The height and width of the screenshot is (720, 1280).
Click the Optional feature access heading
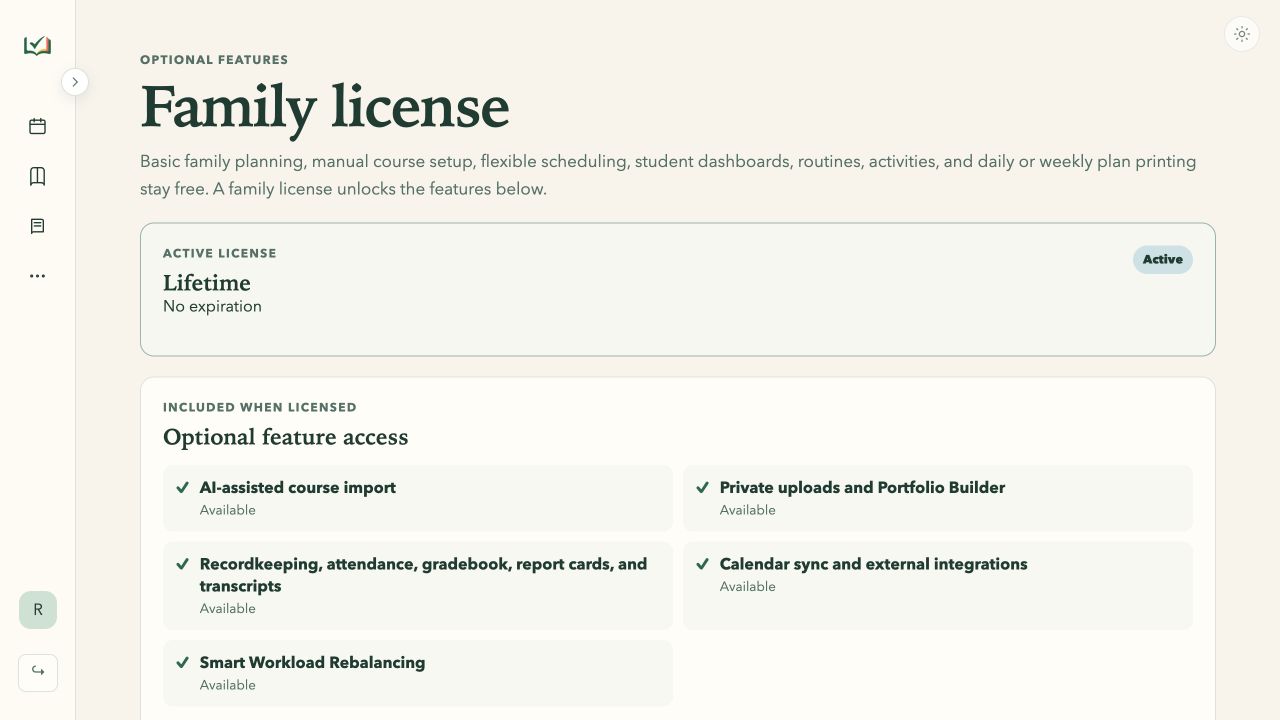[286, 437]
